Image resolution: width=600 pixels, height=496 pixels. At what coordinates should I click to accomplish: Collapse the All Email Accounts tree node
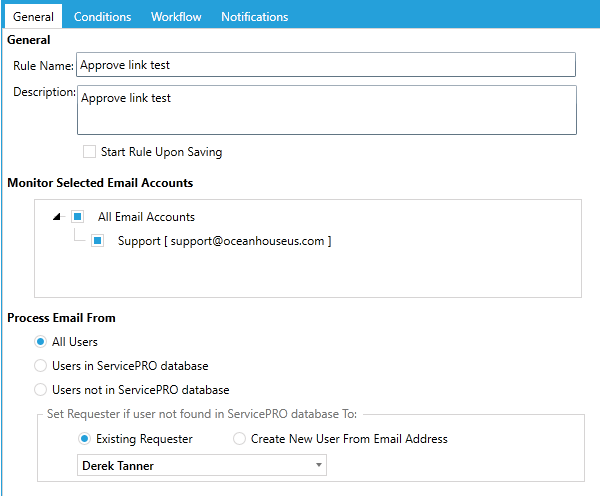click(x=58, y=216)
